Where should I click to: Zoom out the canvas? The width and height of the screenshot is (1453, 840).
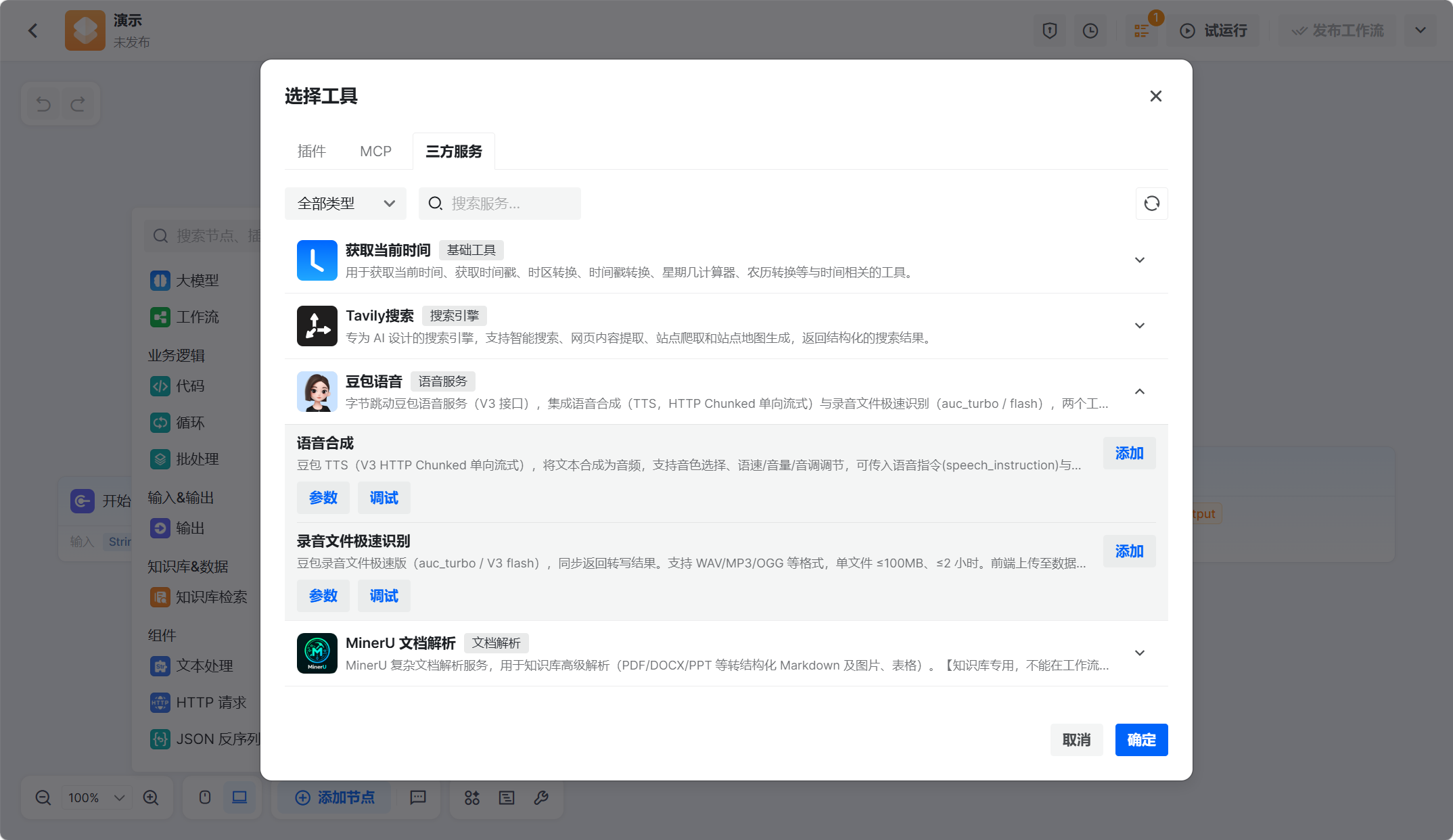[43, 798]
